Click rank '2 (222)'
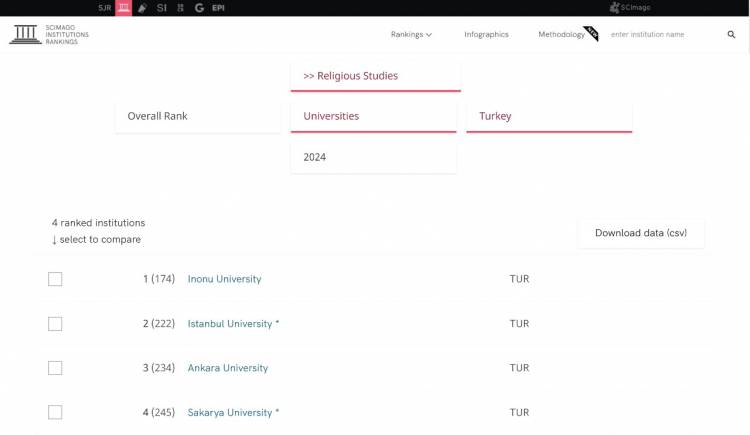The image size is (750, 435). pyautogui.click(x=159, y=324)
